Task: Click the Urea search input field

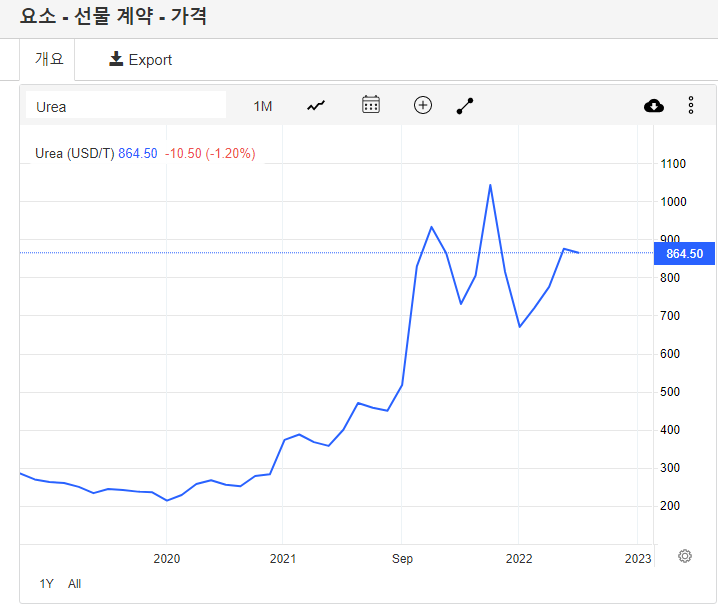Action: [x=126, y=105]
